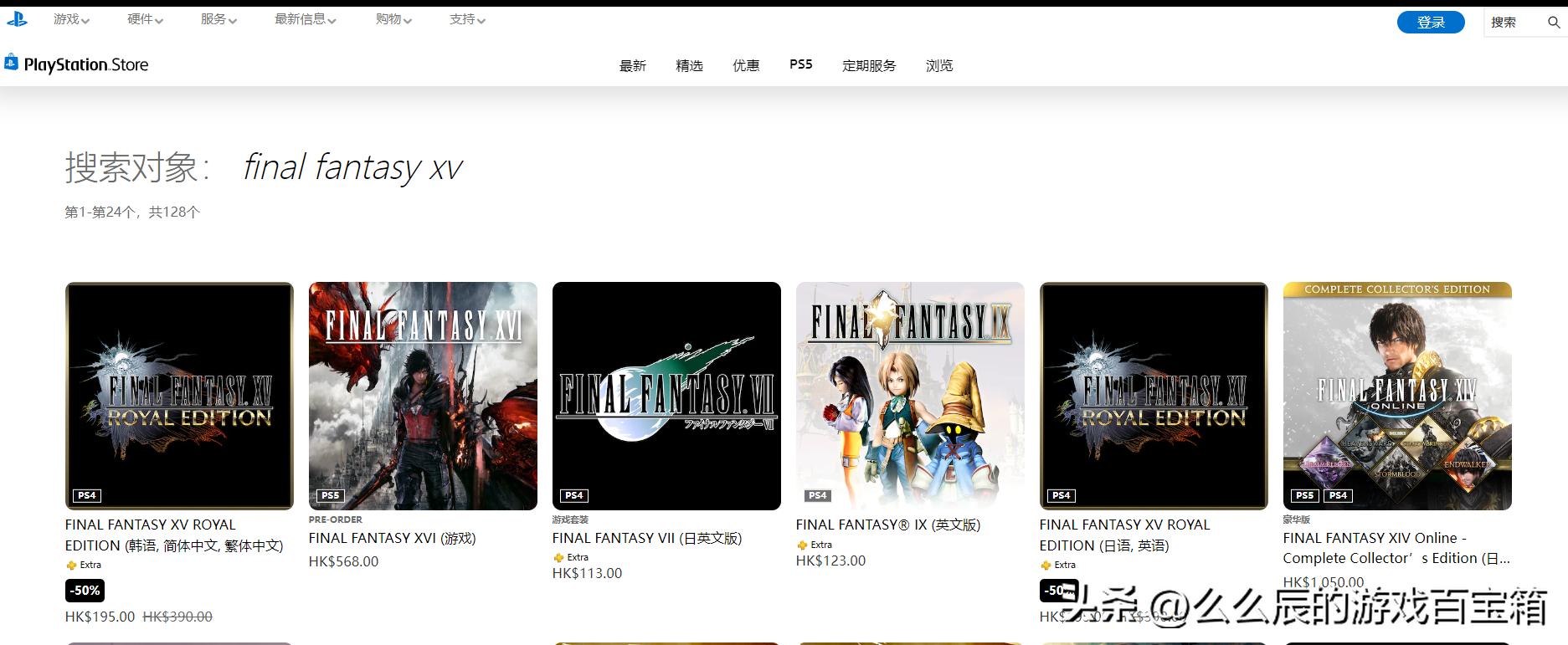Switch to the 定期服务 store tab
Screen dimensions: 1568x645
[x=869, y=65]
